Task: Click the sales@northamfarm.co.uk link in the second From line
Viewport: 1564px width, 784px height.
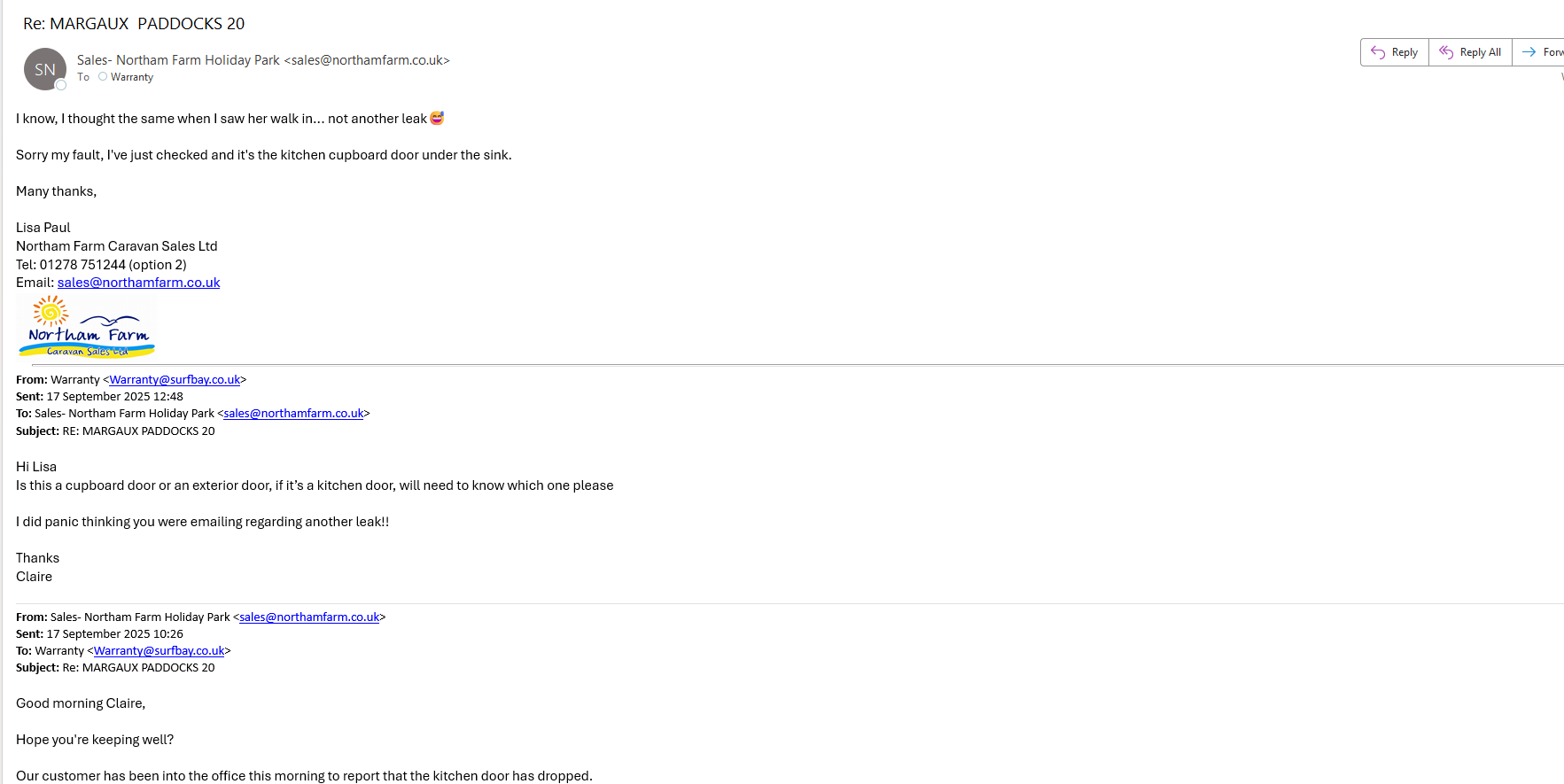Action: [x=309, y=617]
